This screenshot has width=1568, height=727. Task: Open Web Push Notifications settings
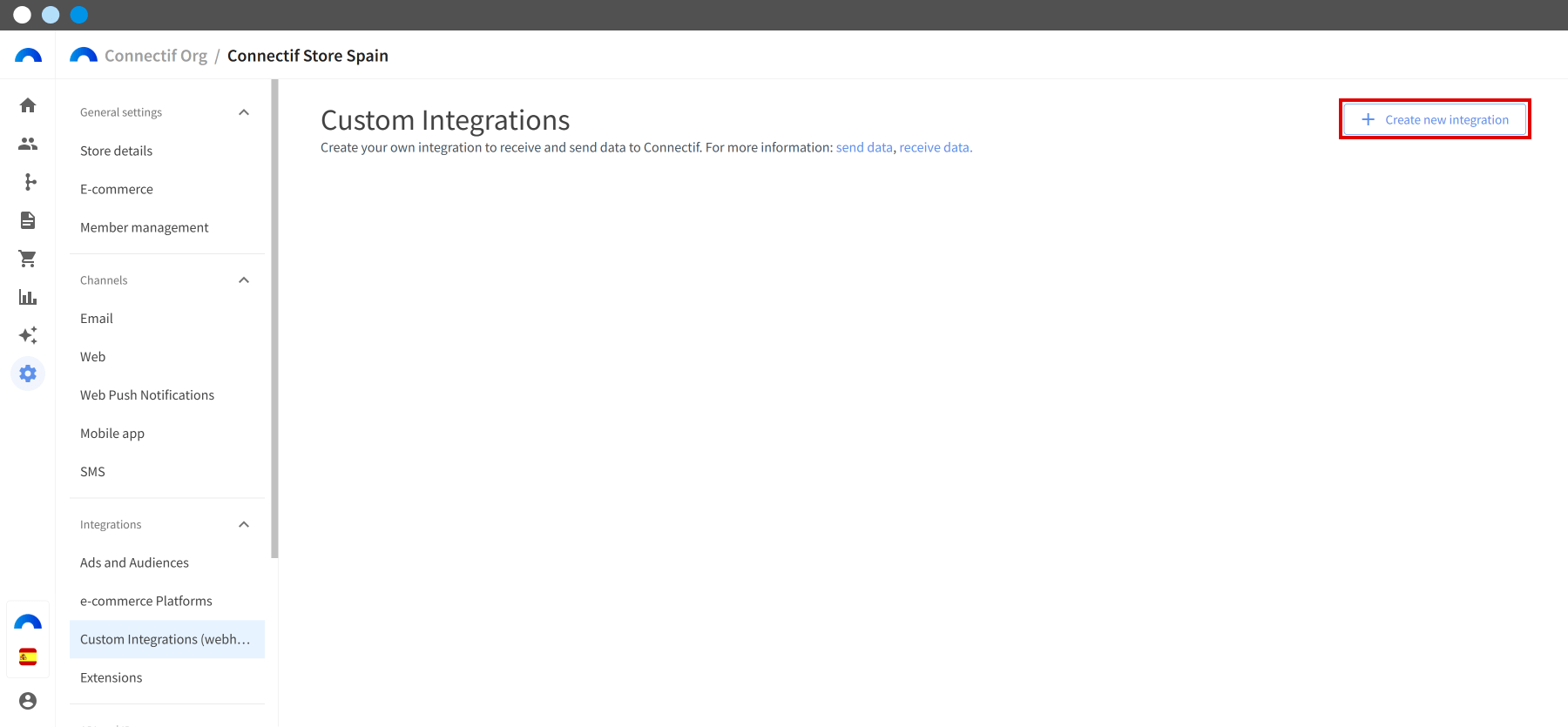point(167,395)
